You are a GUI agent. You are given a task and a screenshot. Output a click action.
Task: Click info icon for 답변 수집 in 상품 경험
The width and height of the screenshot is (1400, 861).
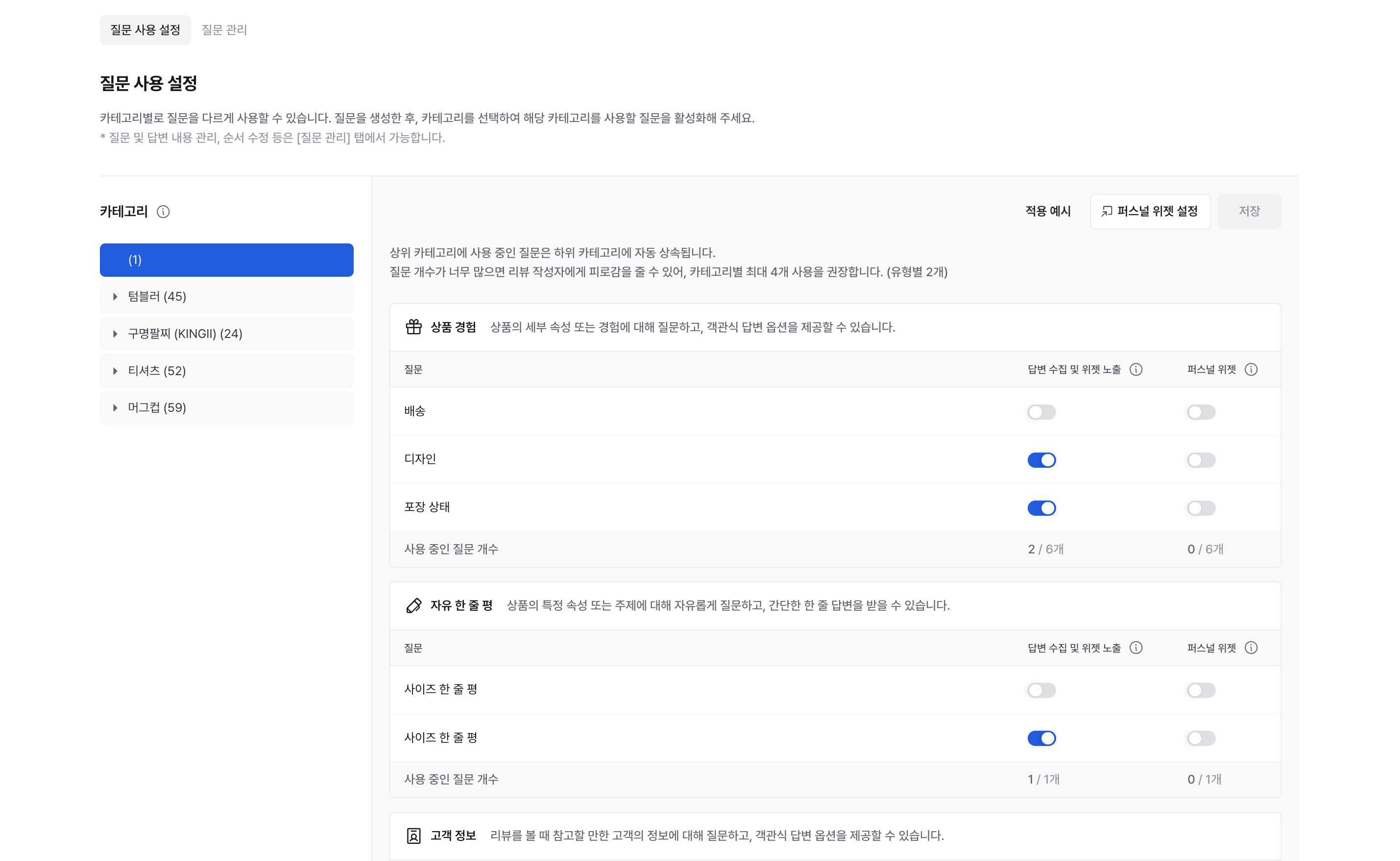pos(1135,370)
